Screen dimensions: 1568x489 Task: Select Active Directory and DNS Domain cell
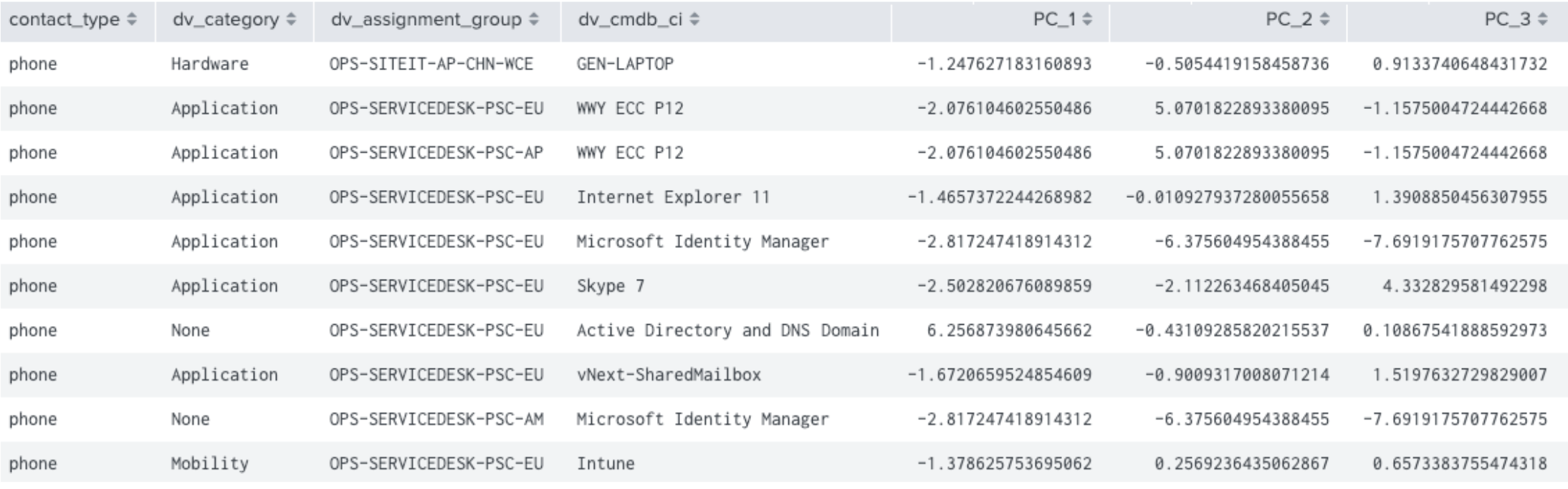[727, 331]
